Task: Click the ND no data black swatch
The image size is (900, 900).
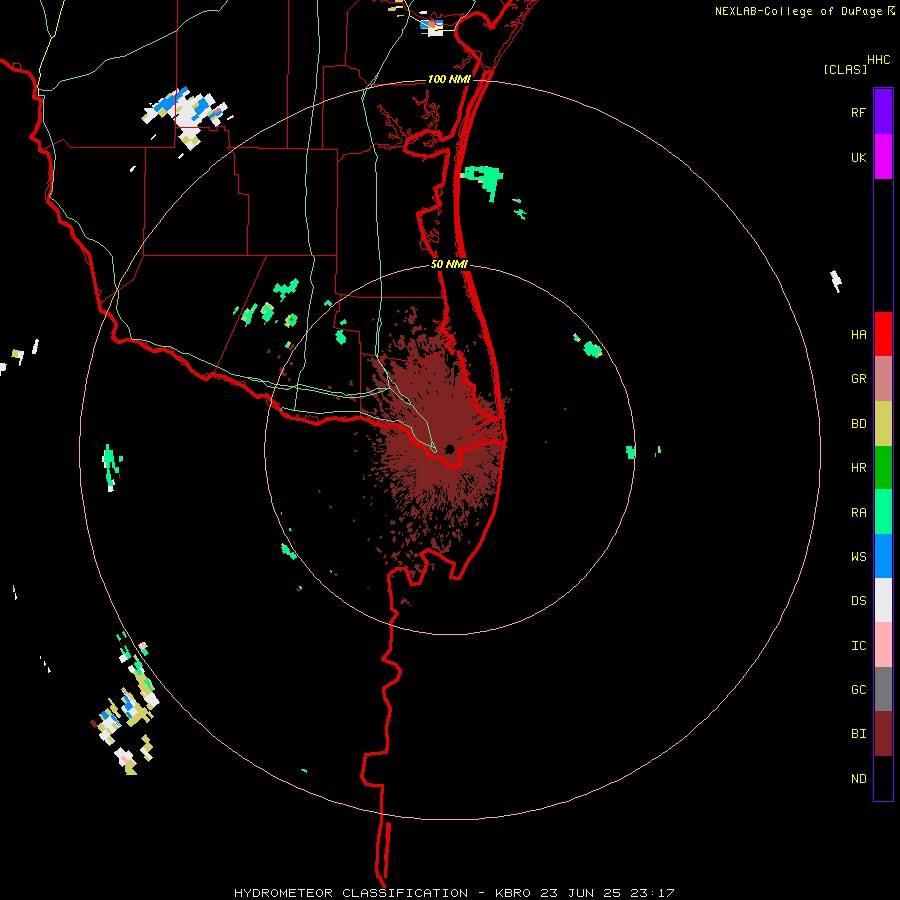Action: click(883, 778)
